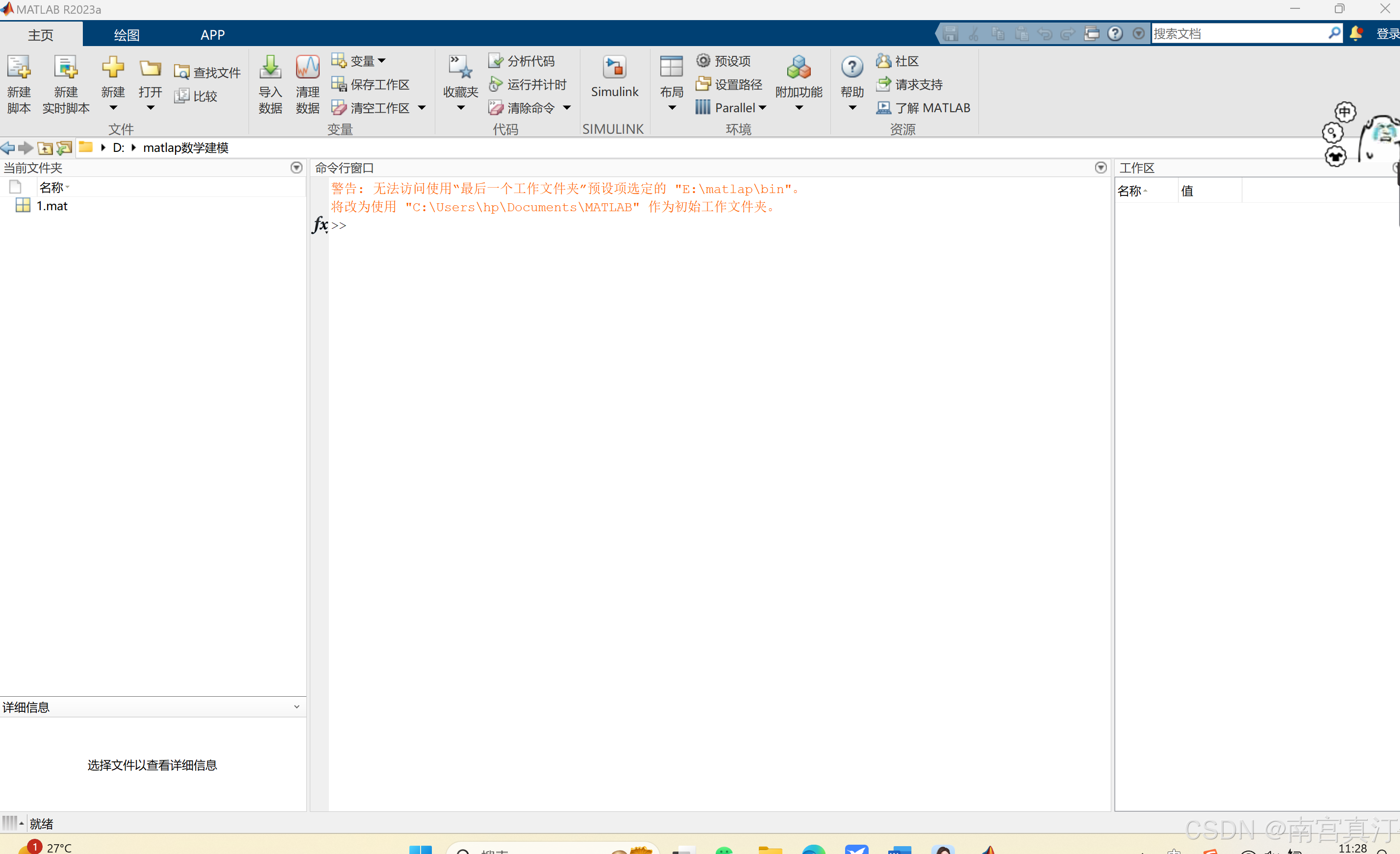Click the taskbar weather 27°C widget

click(x=46, y=847)
